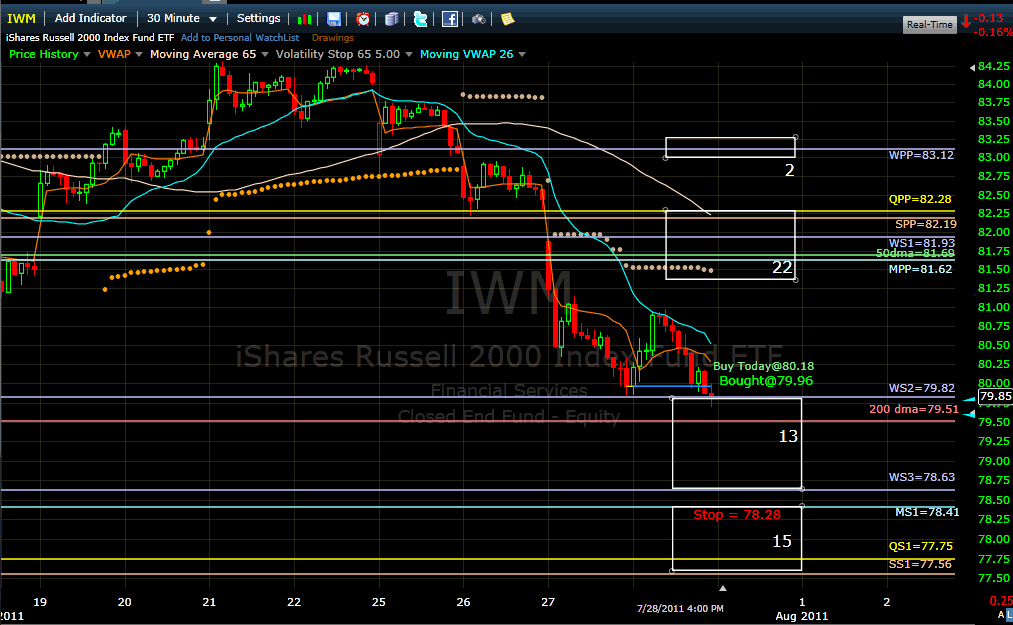This screenshot has height=625, width=1013.
Task: Open the Drawings link
Action: click(x=333, y=37)
